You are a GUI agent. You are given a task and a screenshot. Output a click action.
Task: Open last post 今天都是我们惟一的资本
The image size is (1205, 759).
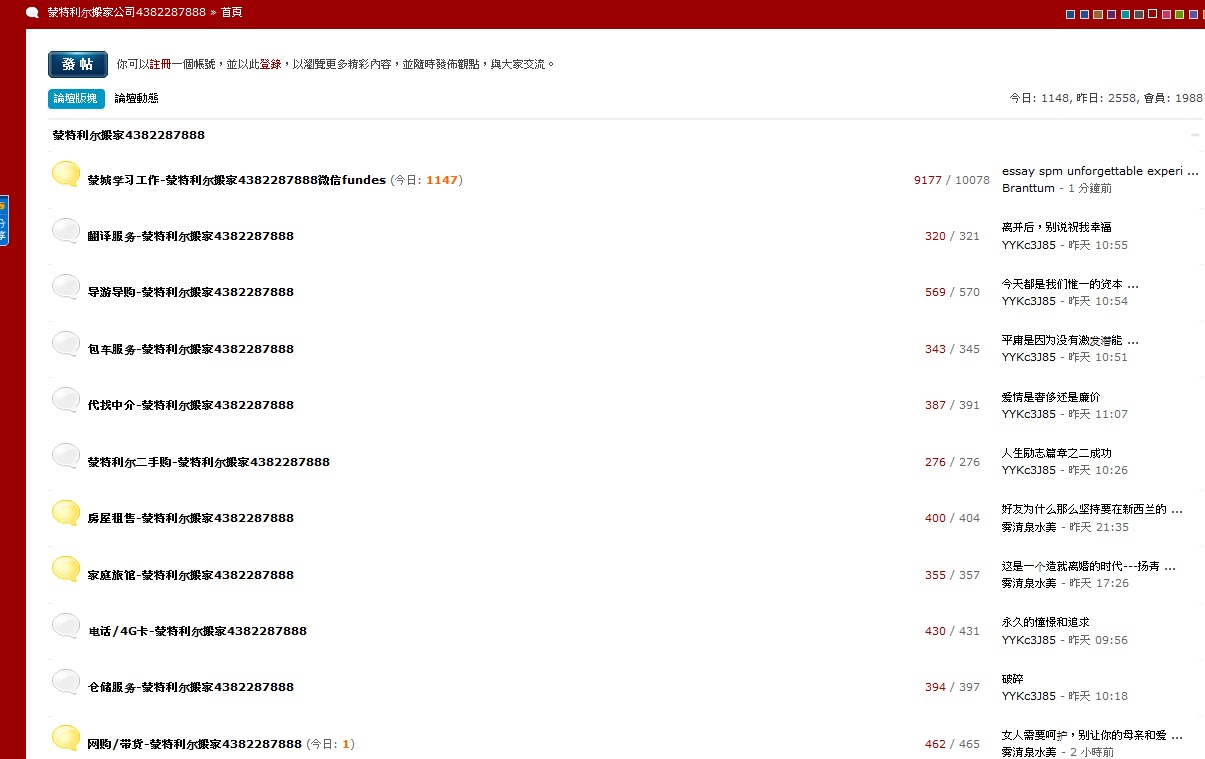tap(1070, 284)
